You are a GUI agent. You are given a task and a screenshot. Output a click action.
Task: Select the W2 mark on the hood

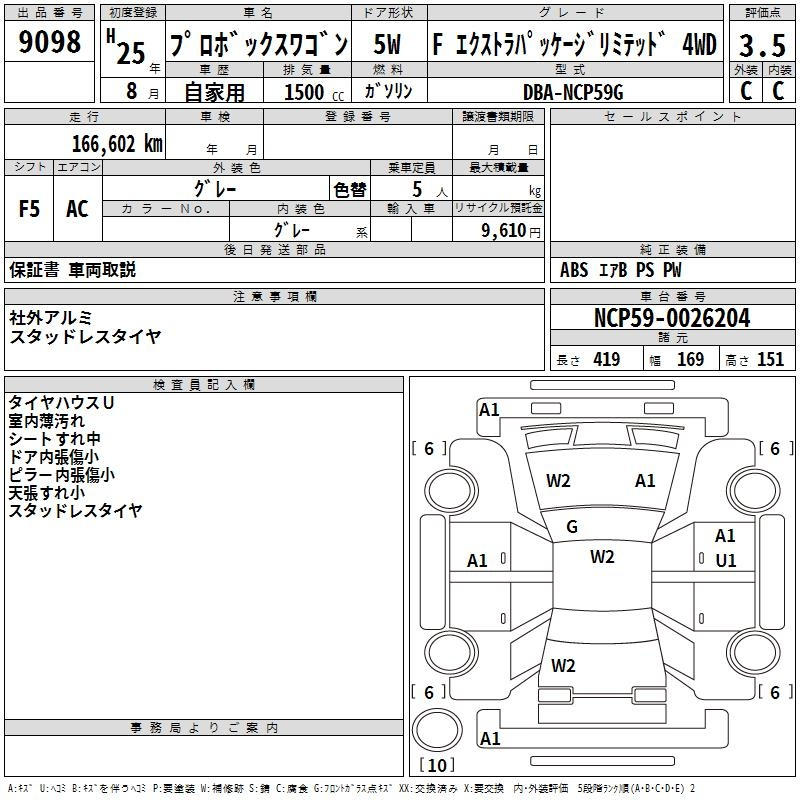(558, 480)
